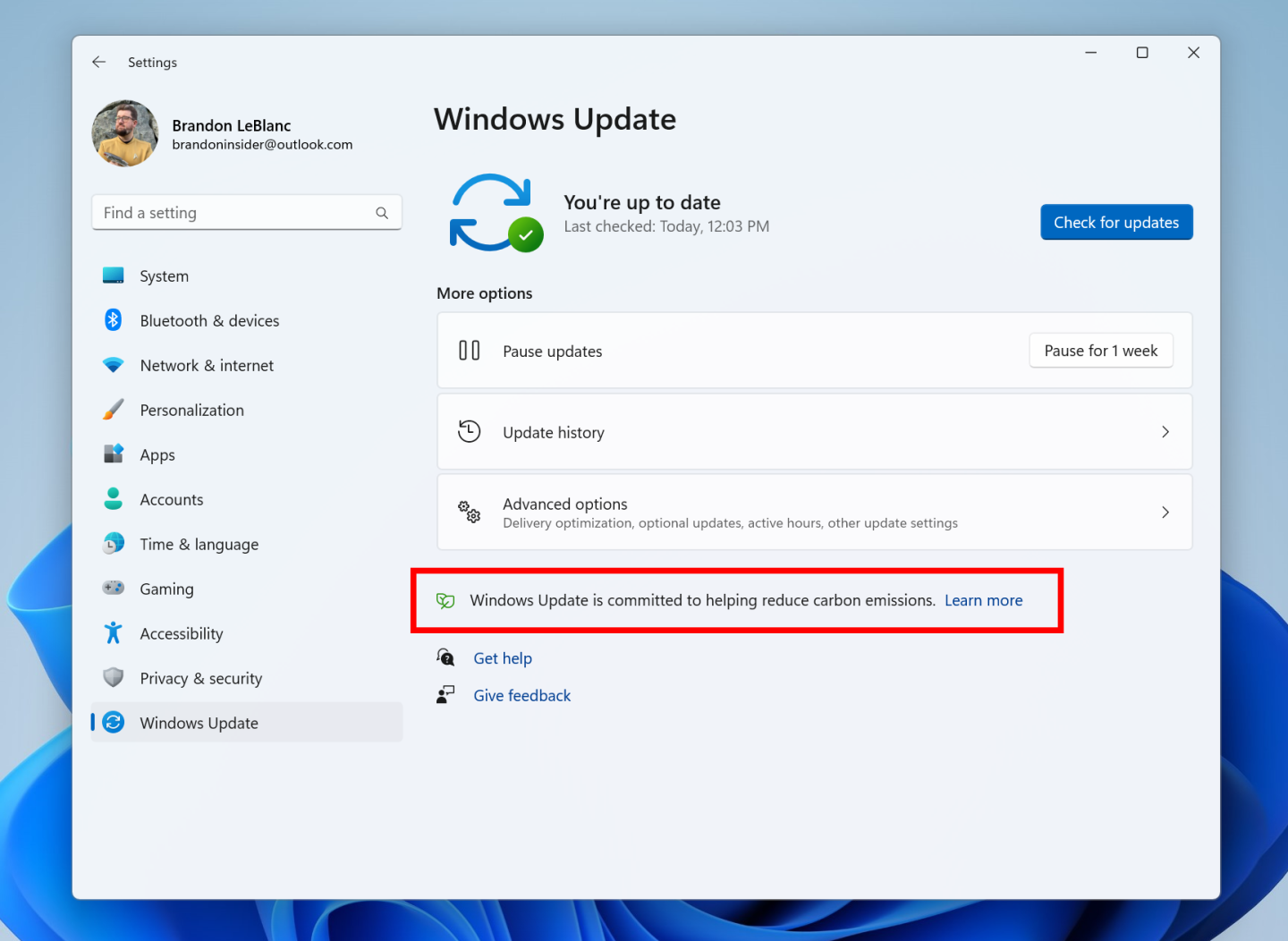Open the Learn more link about carbon emissions
This screenshot has height=941, width=1288.
(x=983, y=600)
